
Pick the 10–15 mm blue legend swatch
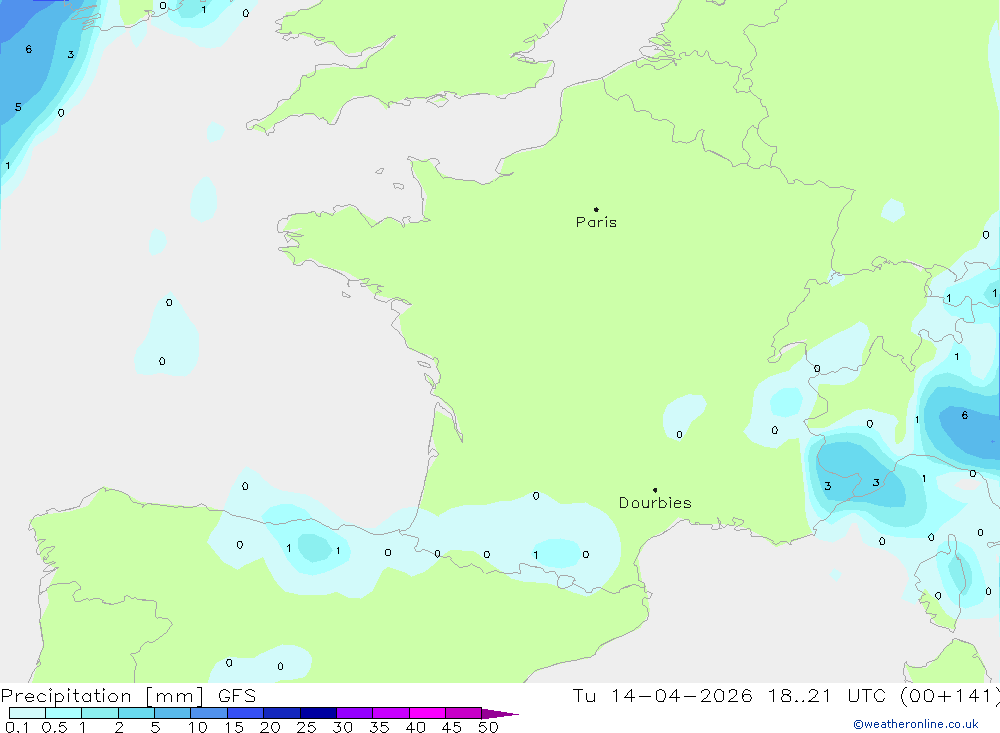(209, 713)
